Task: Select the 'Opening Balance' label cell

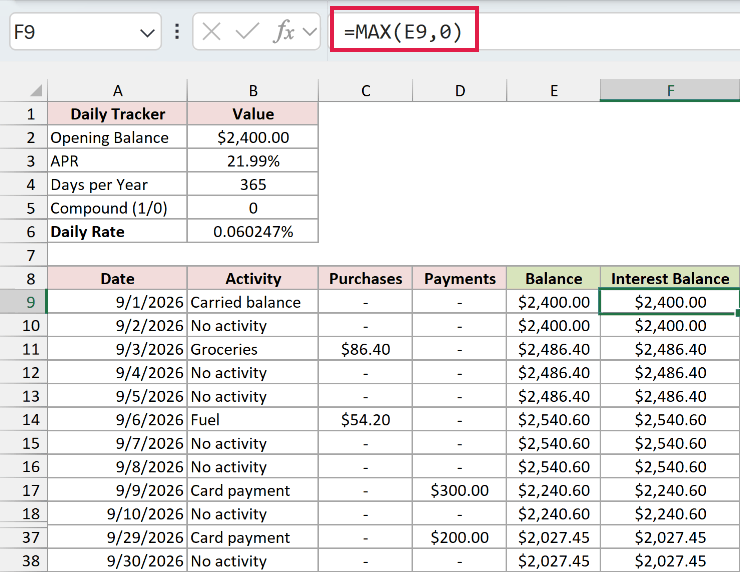Action: (118, 137)
